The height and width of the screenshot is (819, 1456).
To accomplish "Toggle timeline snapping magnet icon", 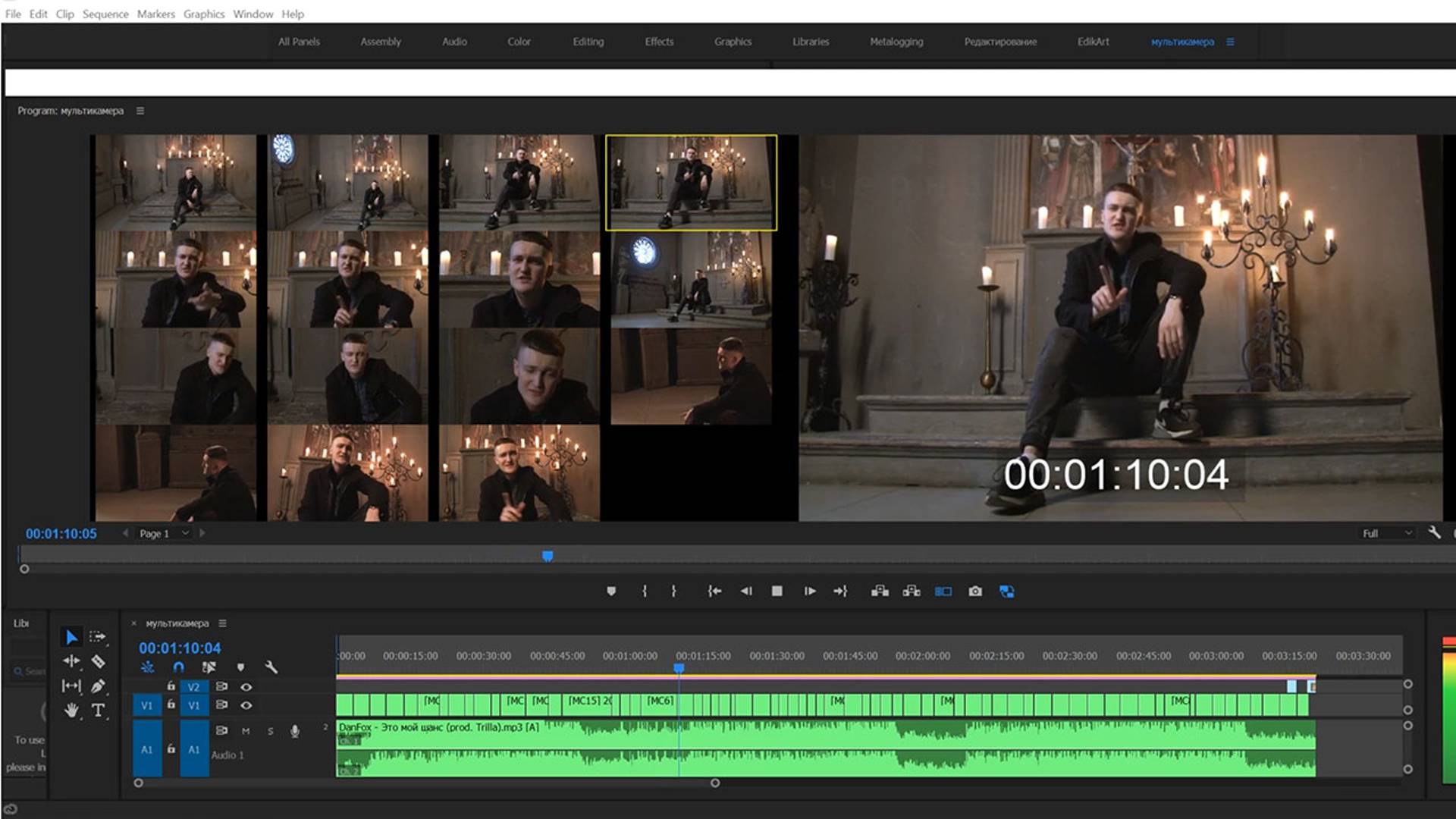I will click(178, 667).
